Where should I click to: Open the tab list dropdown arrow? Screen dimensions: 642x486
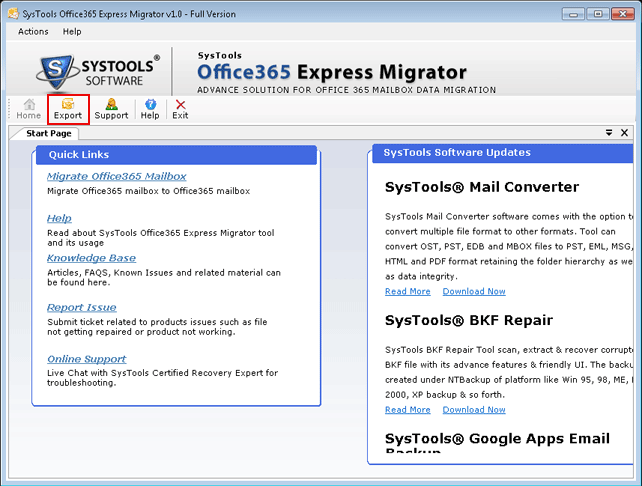tap(609, 133)
